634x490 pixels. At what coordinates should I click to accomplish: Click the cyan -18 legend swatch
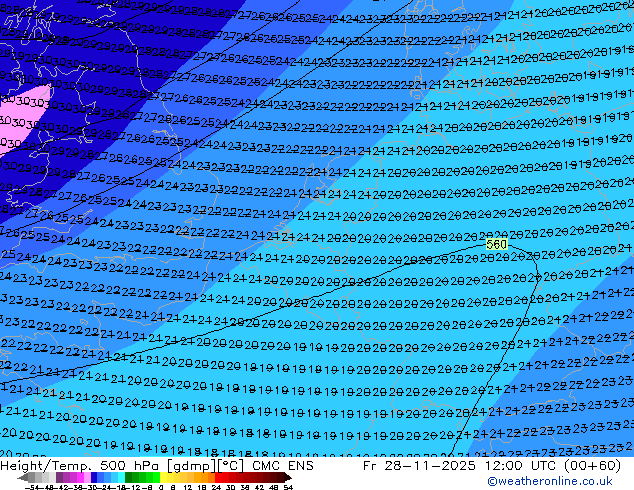[x=122, y=477]
